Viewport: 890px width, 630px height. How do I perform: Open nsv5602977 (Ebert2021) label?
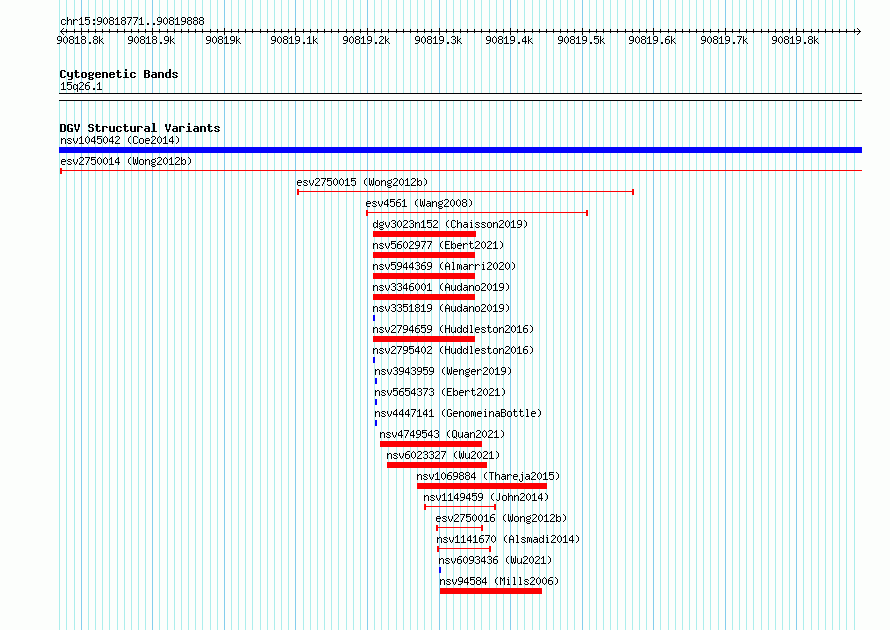click(438, 245)
